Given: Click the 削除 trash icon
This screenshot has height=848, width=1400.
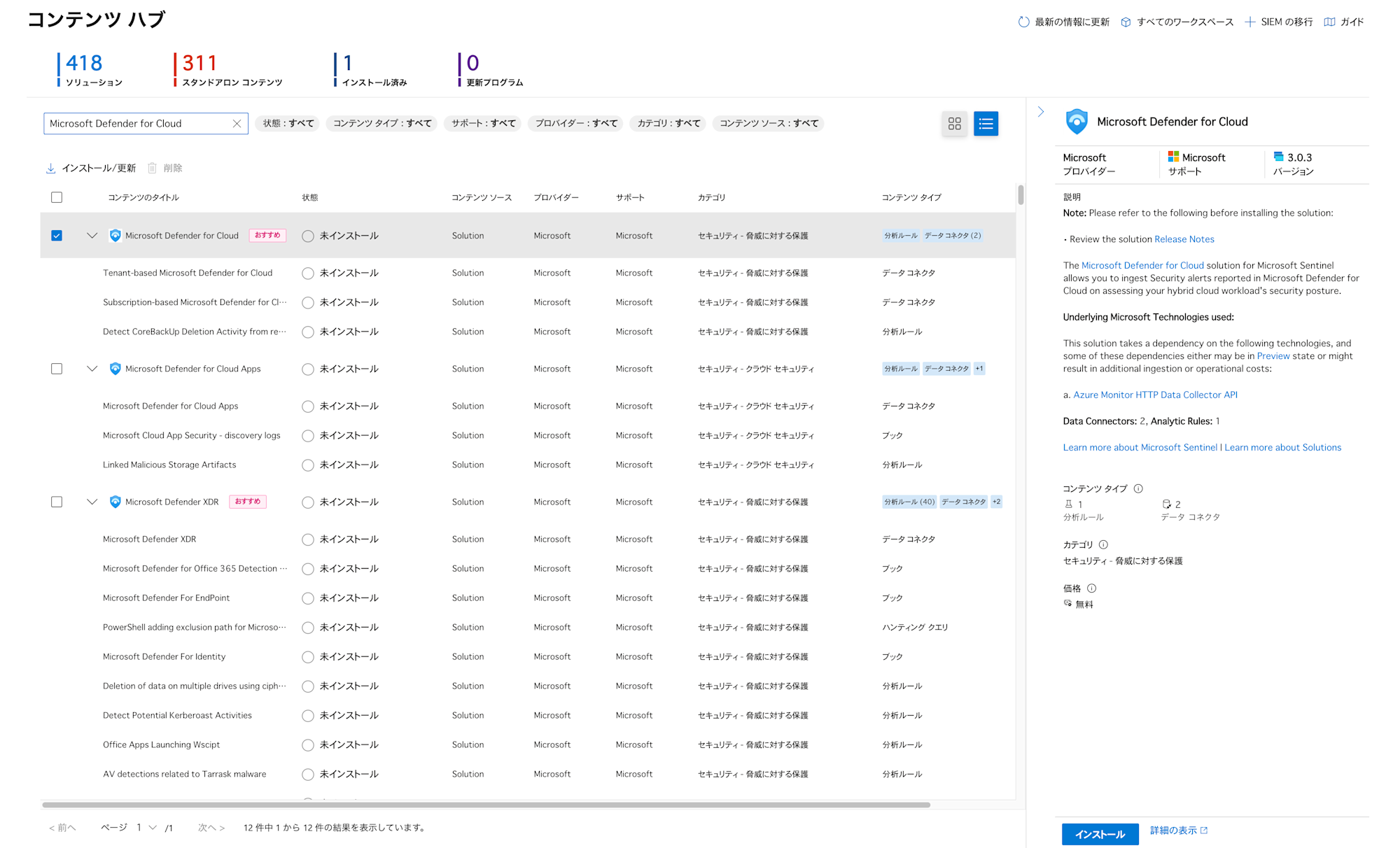Looking at the screenshot, I should (152, 168).
